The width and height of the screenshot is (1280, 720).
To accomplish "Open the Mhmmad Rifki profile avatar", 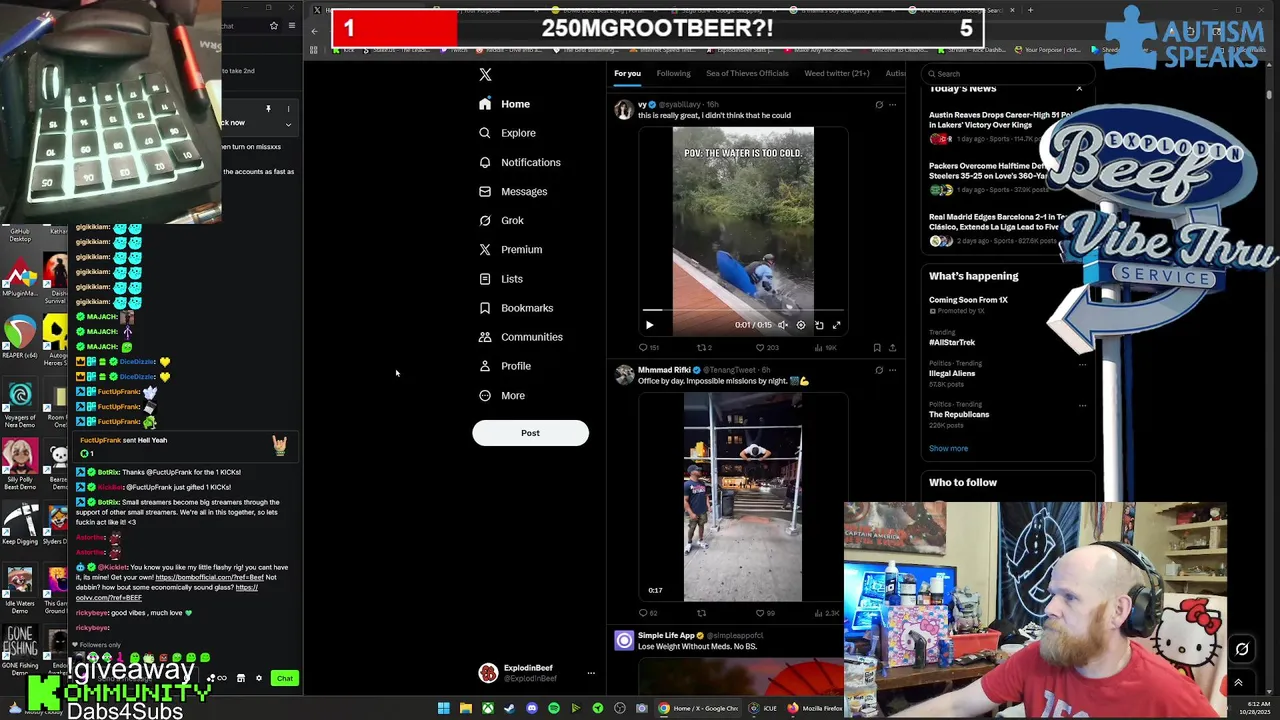I will [x=624, y=375].
